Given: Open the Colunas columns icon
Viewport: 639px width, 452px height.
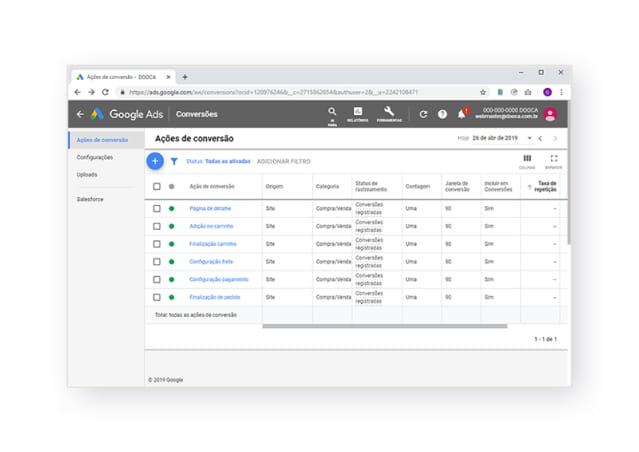Looking at the screenshot, I should click(527, 158).
